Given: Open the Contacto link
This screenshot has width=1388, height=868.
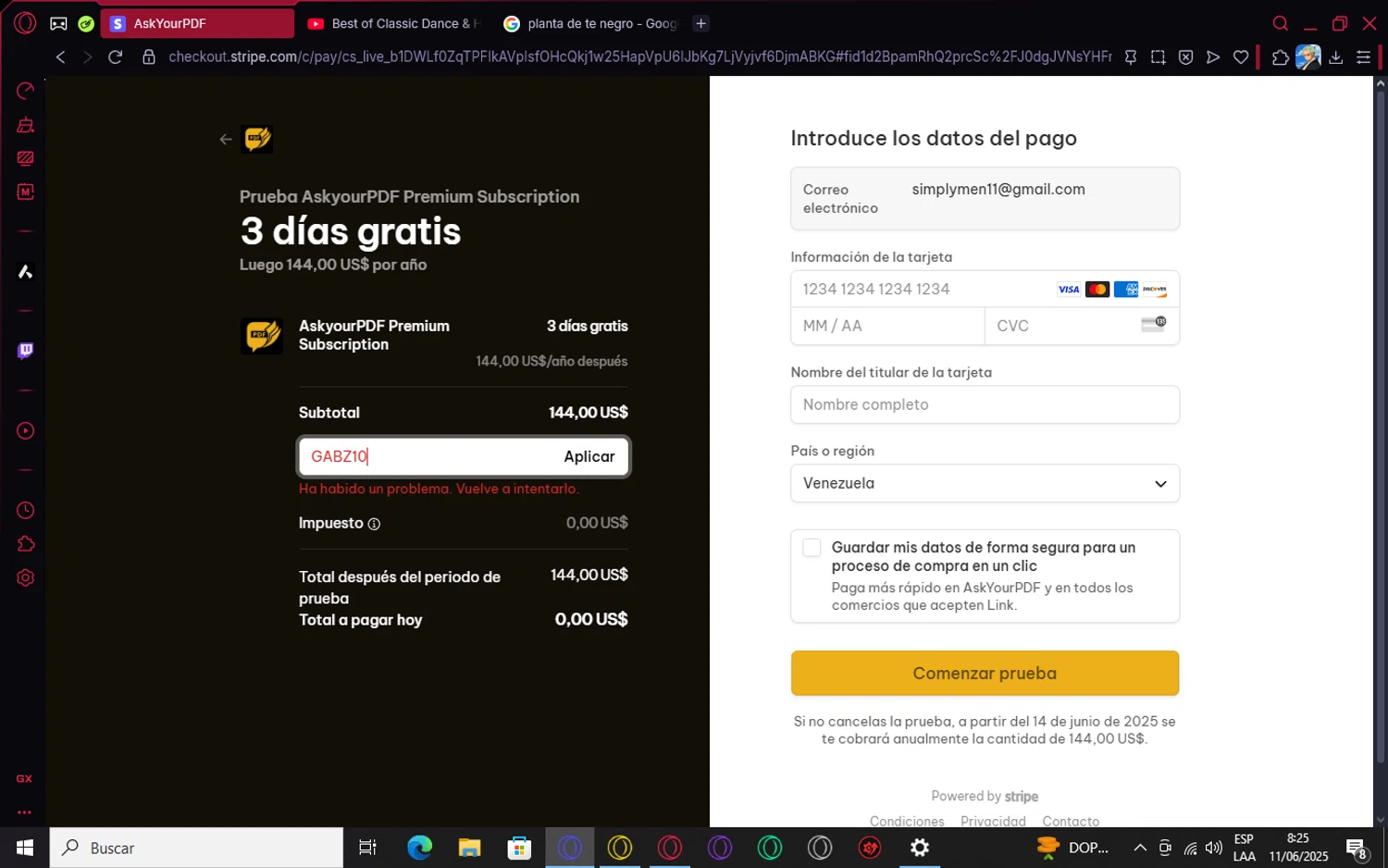Looking at the screenshot, I should click(1071, 822).
